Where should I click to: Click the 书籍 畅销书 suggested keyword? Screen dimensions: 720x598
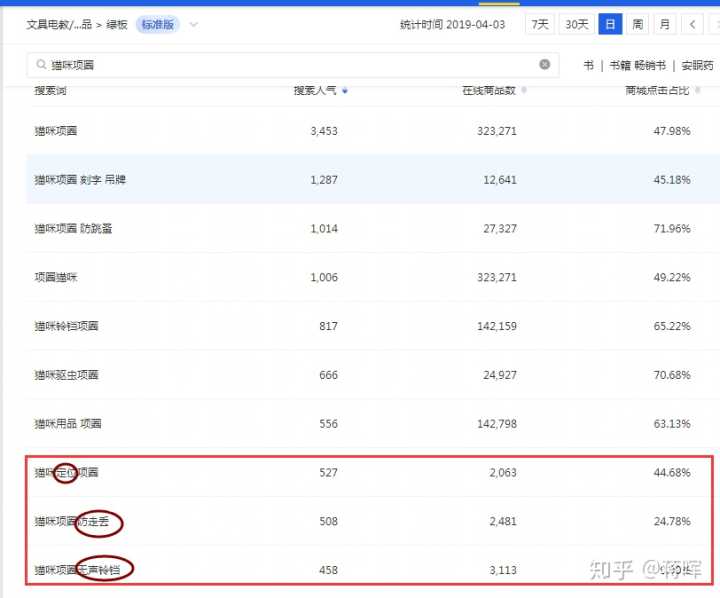pos(637,65)
